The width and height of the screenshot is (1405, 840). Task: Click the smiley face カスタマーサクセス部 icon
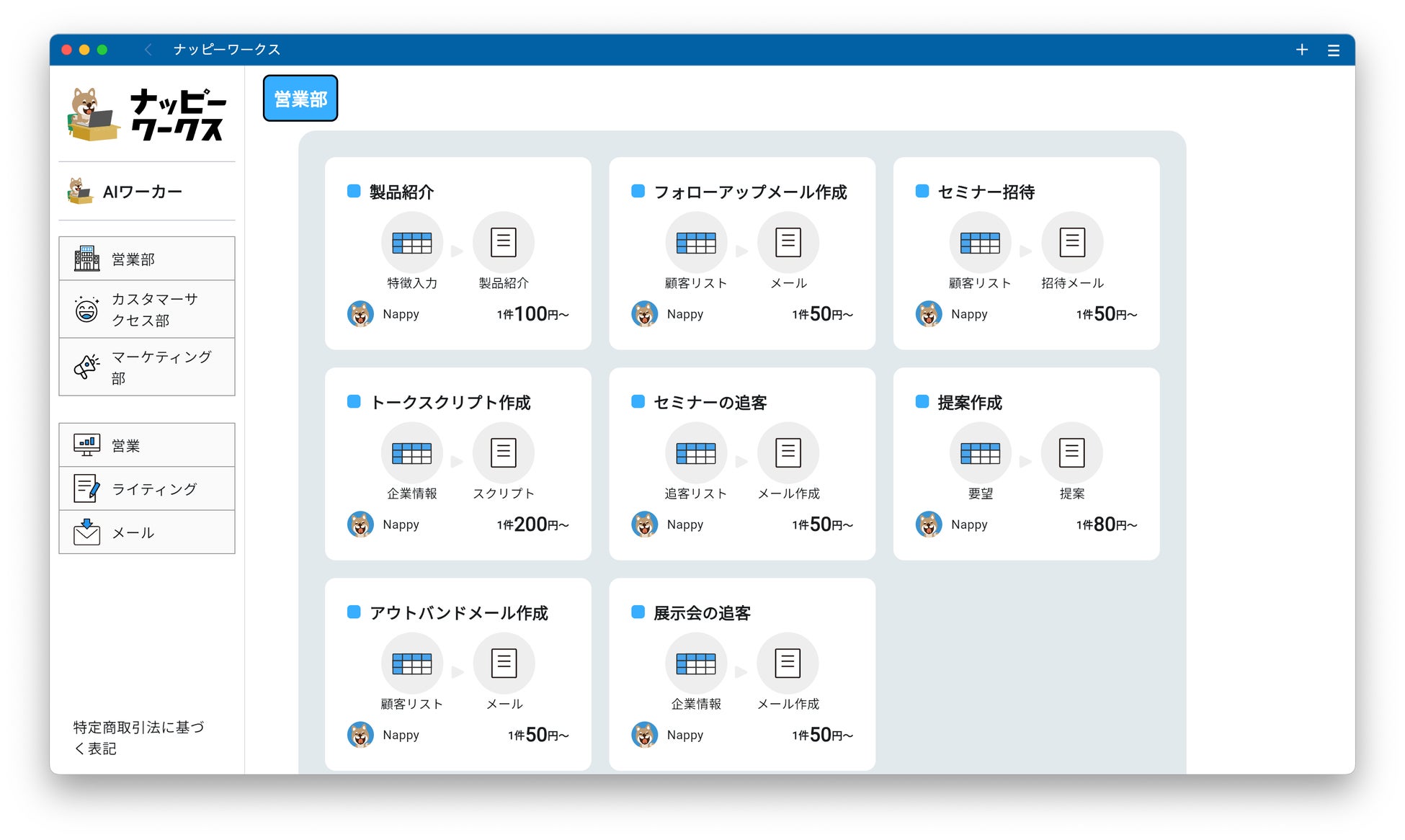[x=87, y=310]
